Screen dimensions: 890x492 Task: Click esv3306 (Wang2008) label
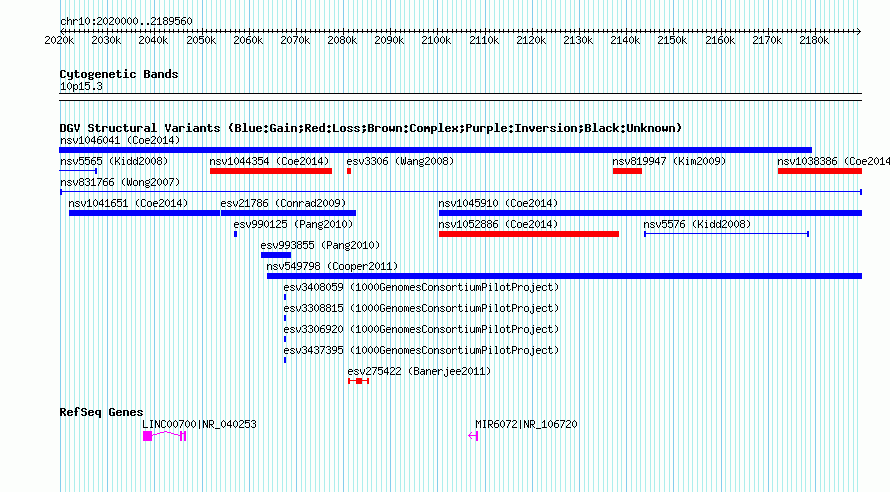coord(400,161)
